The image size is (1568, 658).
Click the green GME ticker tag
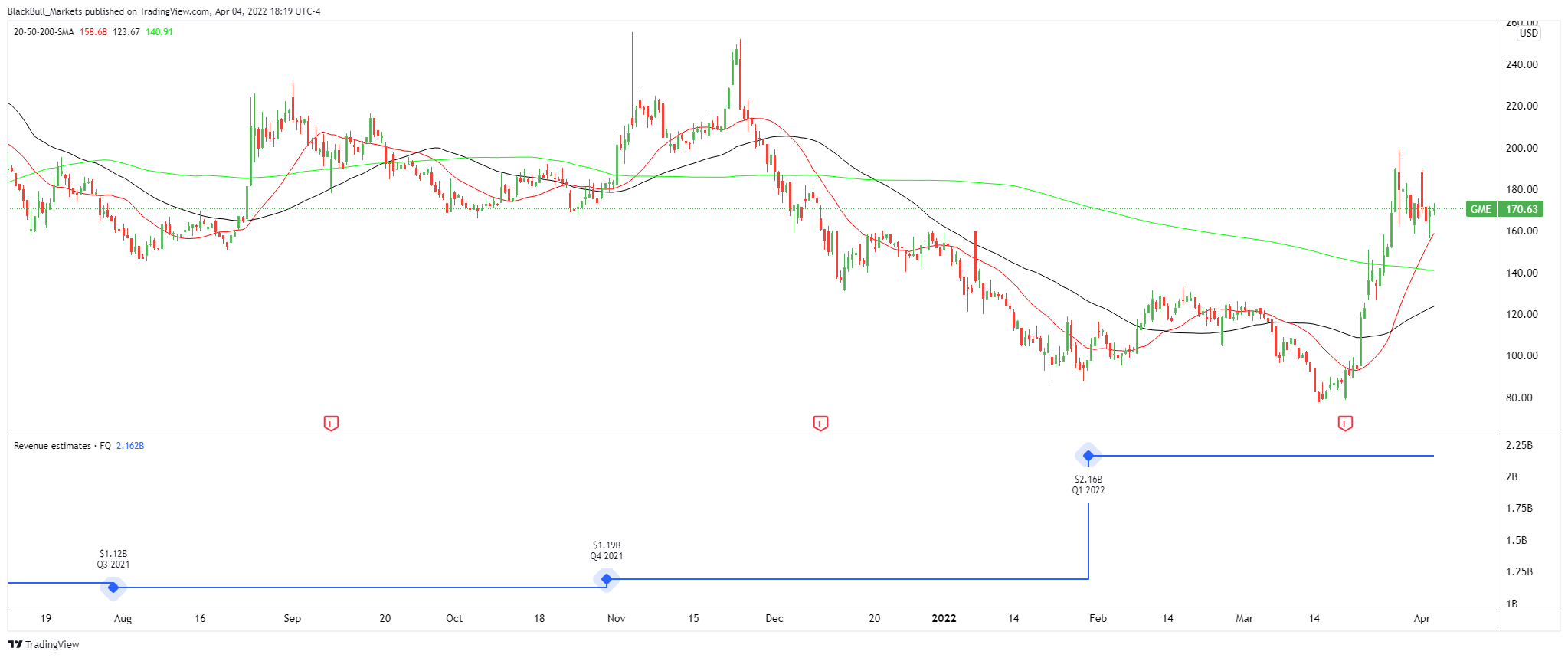tap(1481, 209)
